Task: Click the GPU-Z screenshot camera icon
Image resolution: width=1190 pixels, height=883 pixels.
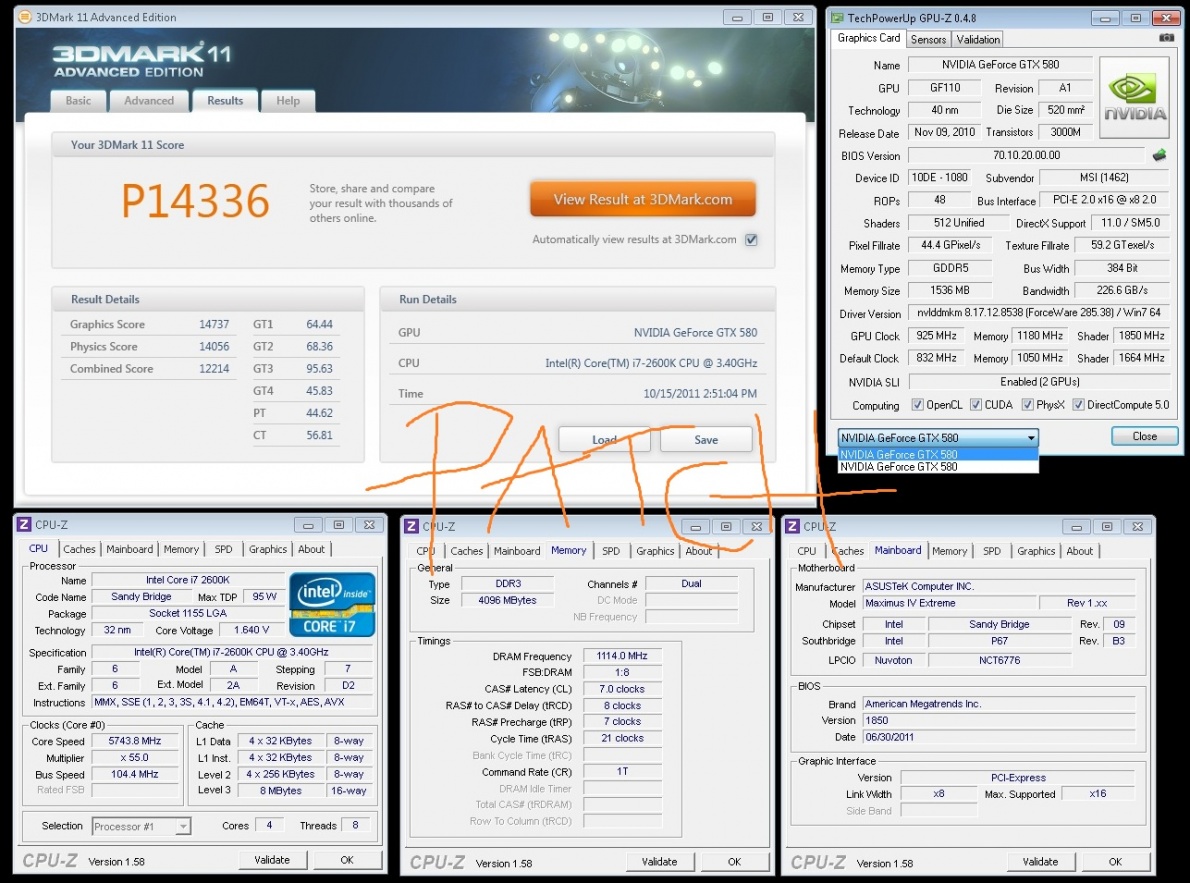Action: point(1166,38)
